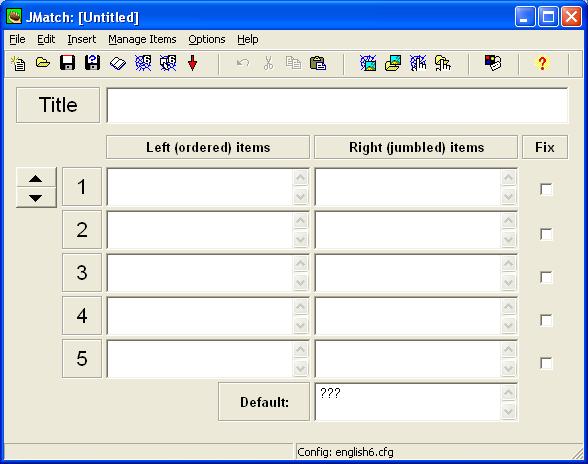Click scroll down arrow of the Default box
Viewport: 588px width, 464px height.
[x=508, y=411]
